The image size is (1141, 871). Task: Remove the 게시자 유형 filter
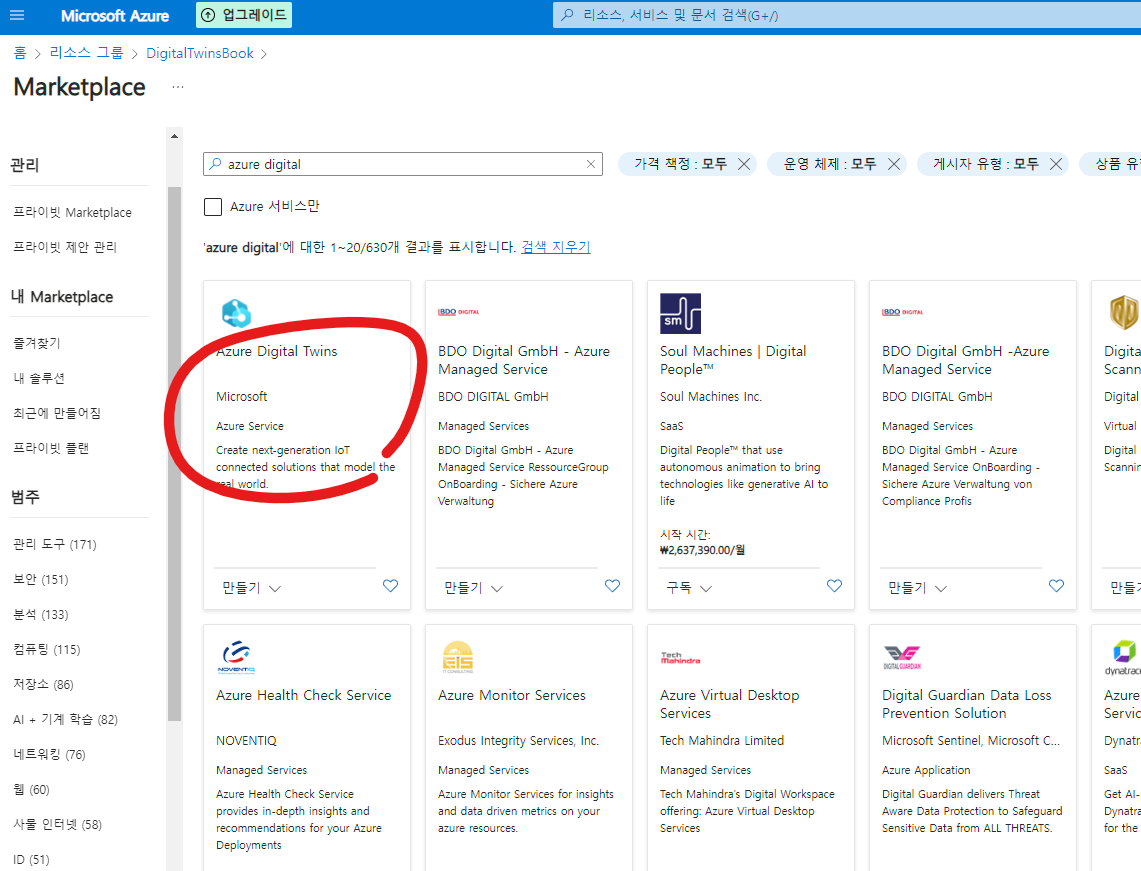[1056, 164]
